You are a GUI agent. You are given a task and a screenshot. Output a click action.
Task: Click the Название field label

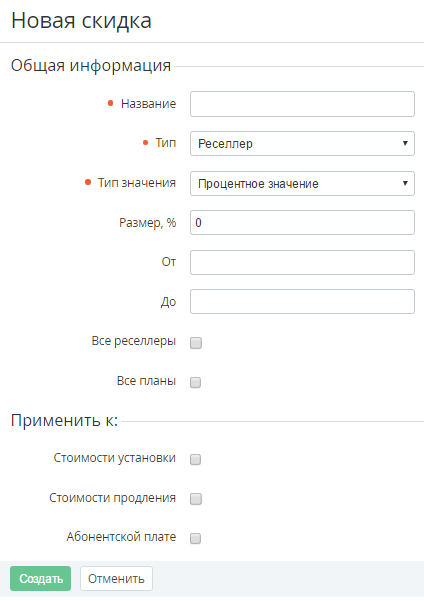click(148, 103)
